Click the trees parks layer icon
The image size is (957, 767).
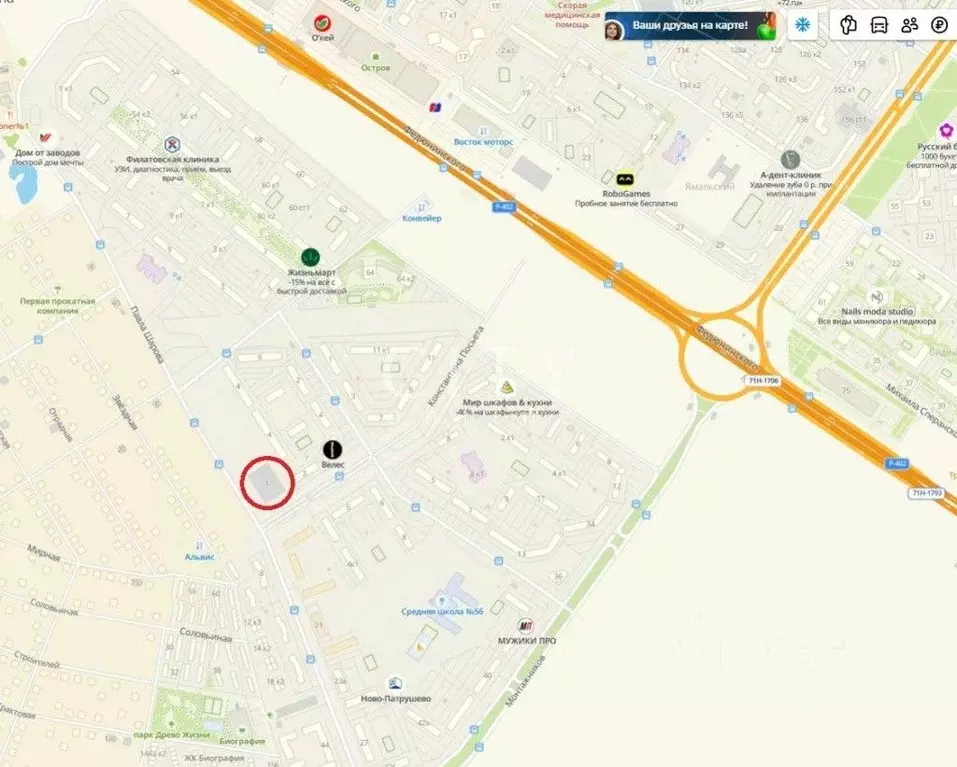(848, 25)
